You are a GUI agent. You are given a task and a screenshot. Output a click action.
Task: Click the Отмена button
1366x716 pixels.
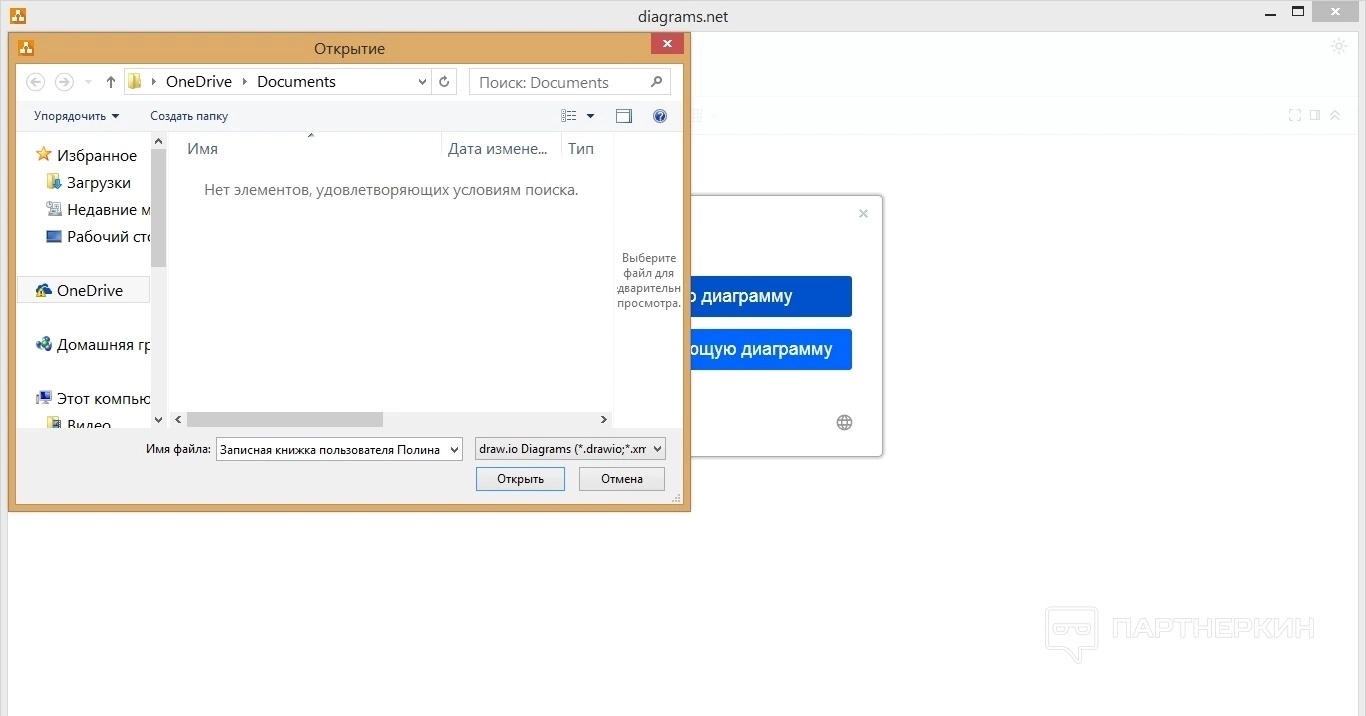click(x=622, y=479)
